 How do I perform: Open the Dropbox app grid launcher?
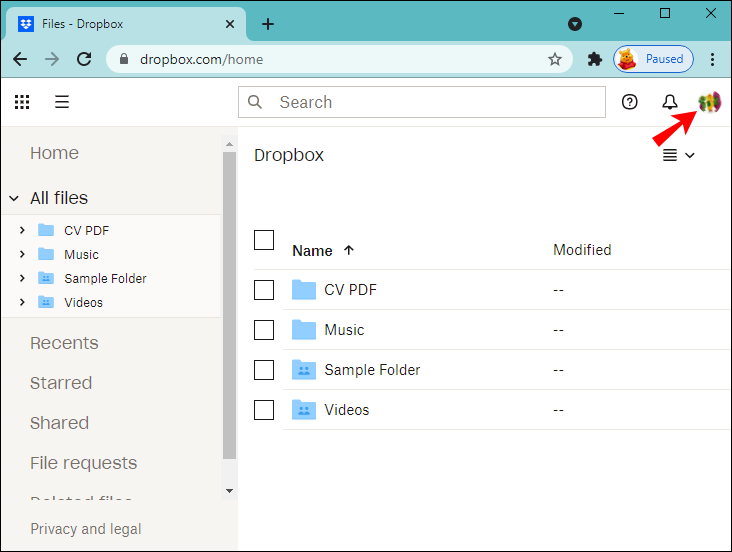(x=22, y=102)
